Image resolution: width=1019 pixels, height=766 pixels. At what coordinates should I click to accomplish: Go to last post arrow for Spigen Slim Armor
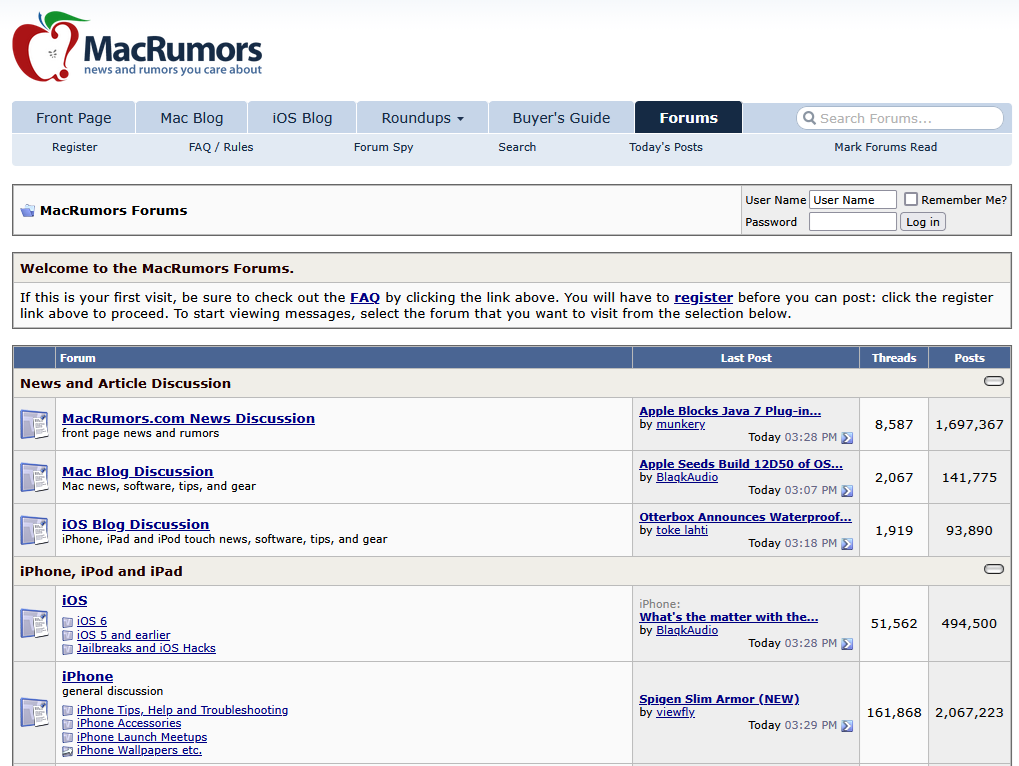[x=847, y=726]
